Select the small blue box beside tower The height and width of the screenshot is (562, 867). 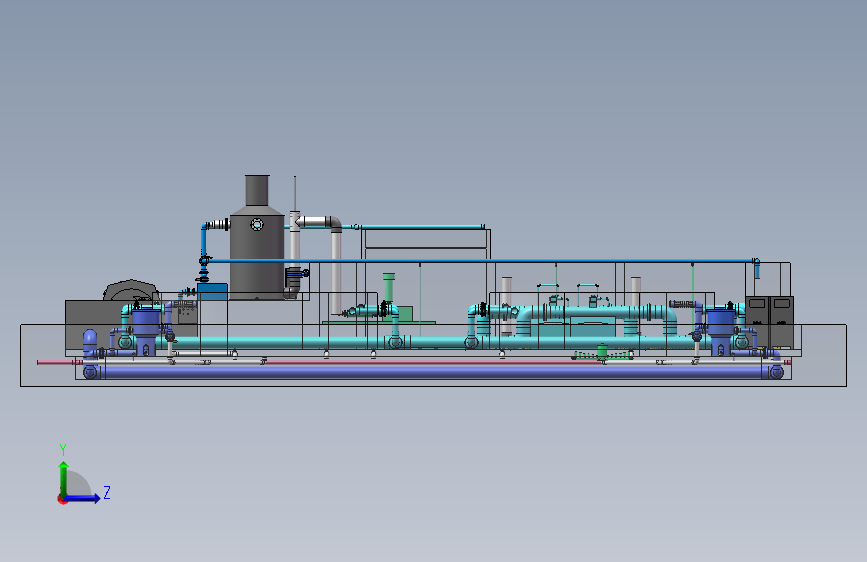pyautogui.click(x=212, y=292)
